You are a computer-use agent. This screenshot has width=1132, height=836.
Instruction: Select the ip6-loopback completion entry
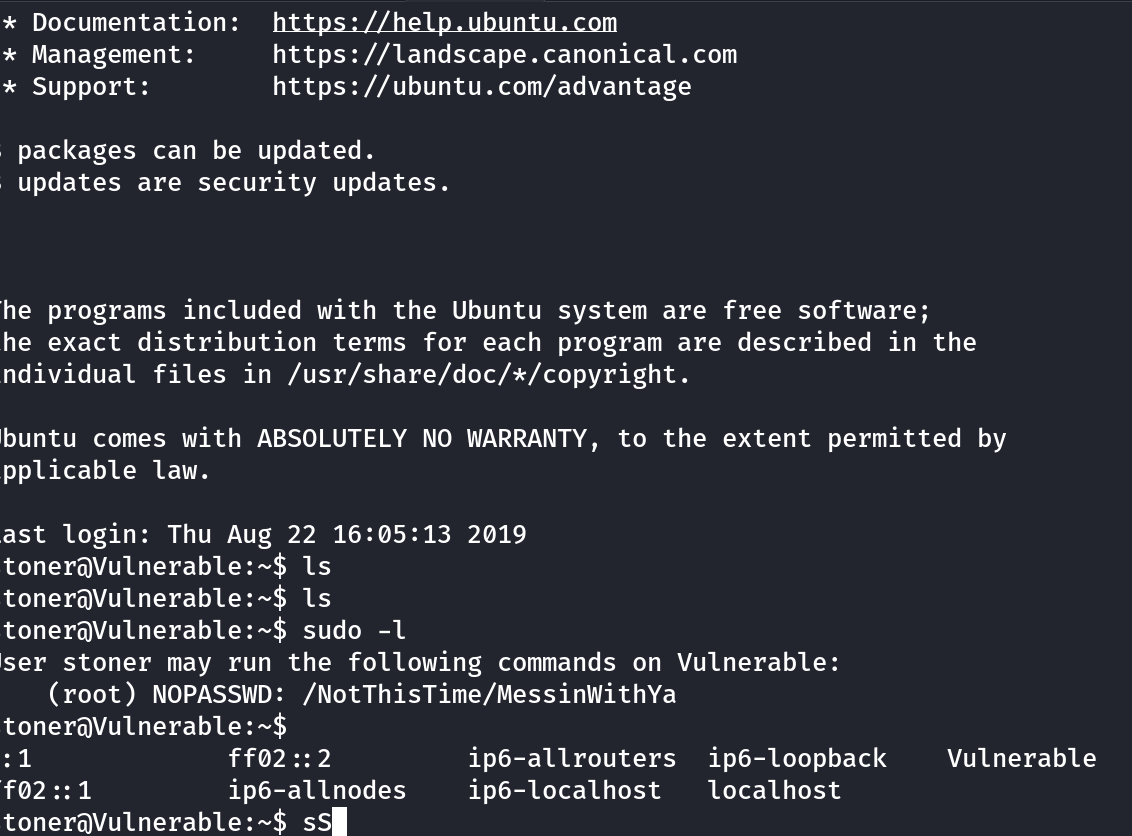click(797, 758)
